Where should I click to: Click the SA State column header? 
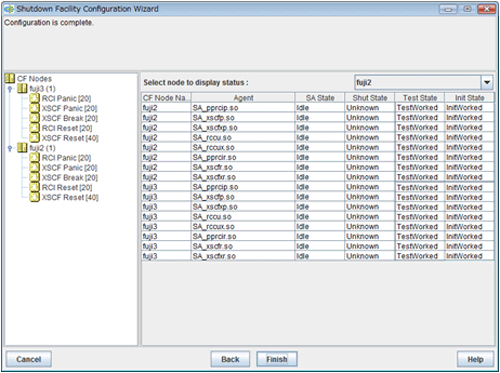(x=320, y=98)
